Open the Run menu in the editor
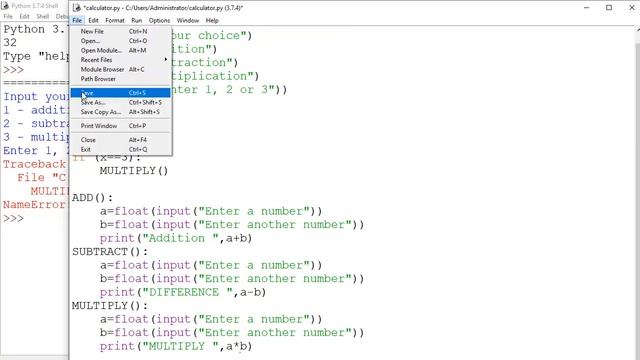 [x=137, y=20]
